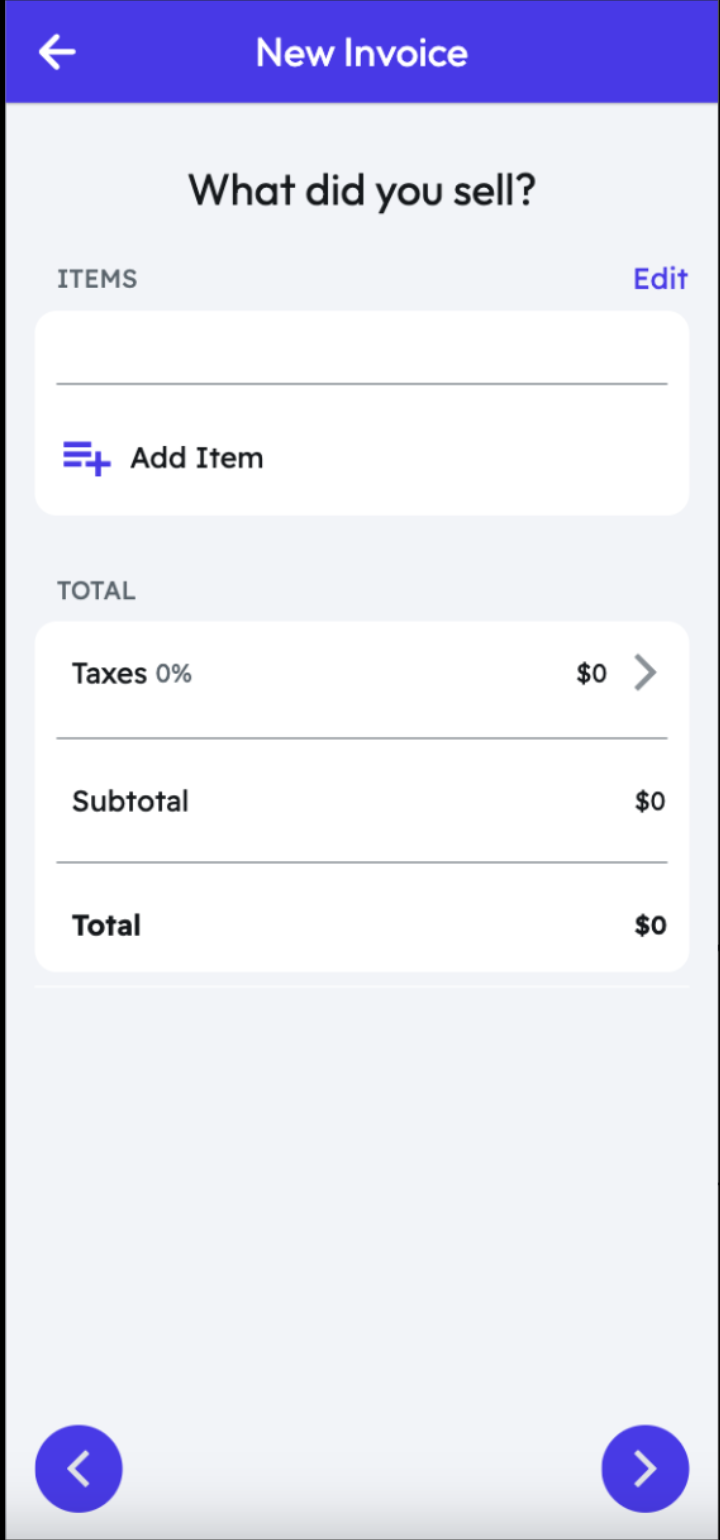Click the bold Total $0 amount

[650, 926]
